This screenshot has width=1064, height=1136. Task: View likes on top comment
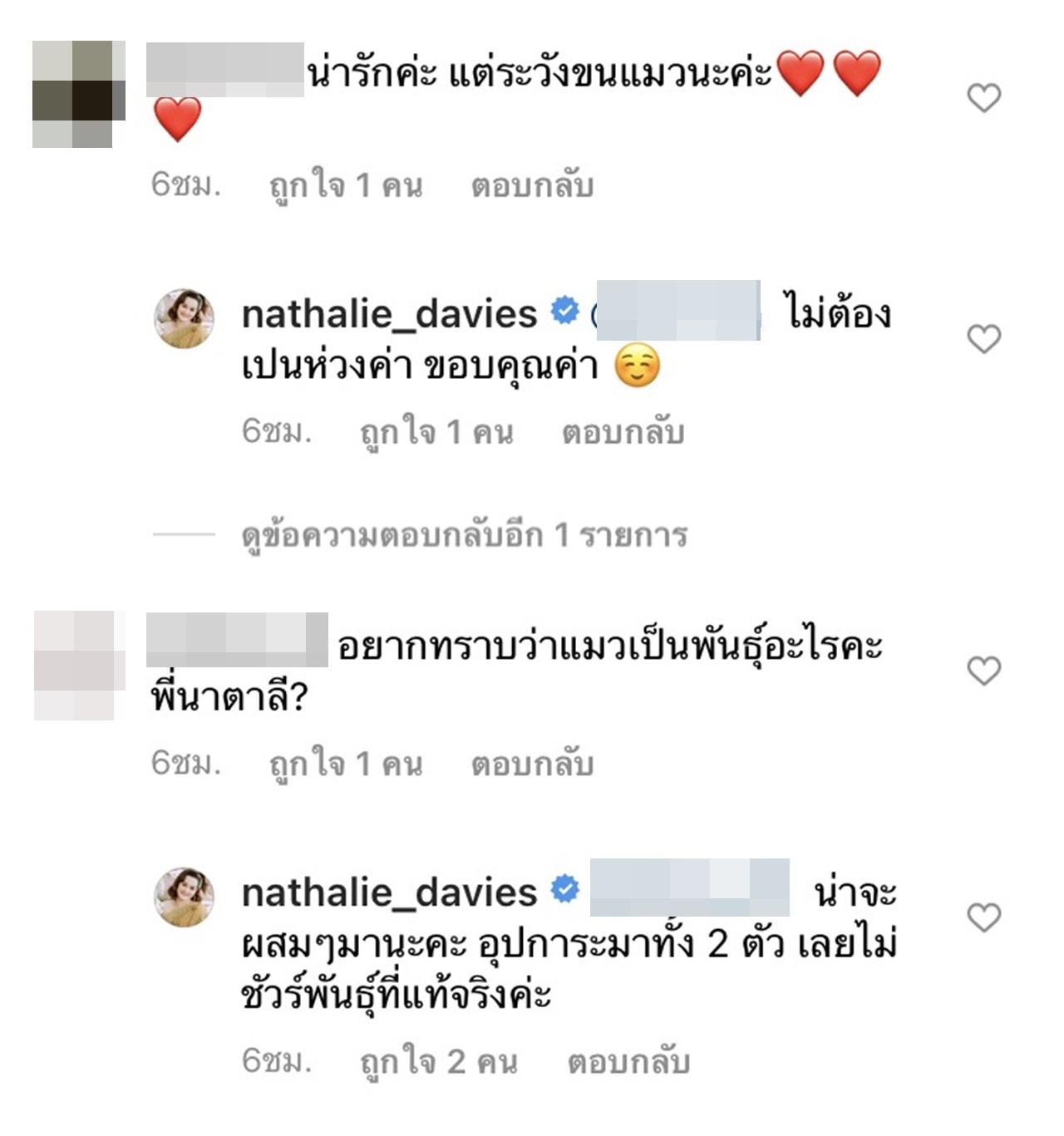[346, 184]
